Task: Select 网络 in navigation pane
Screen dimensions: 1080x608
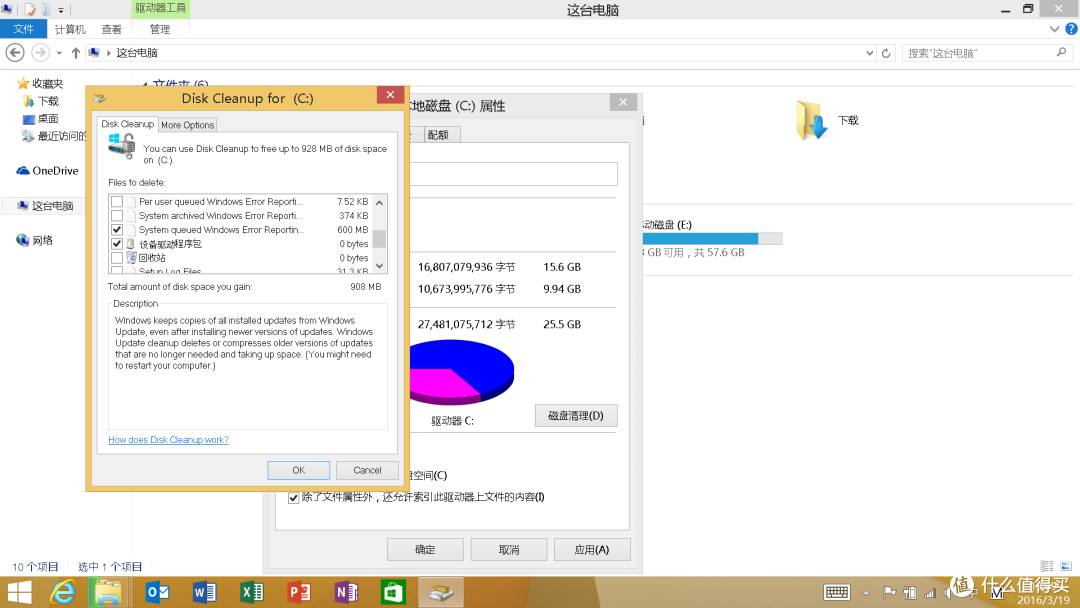Action: coord(34,240)
